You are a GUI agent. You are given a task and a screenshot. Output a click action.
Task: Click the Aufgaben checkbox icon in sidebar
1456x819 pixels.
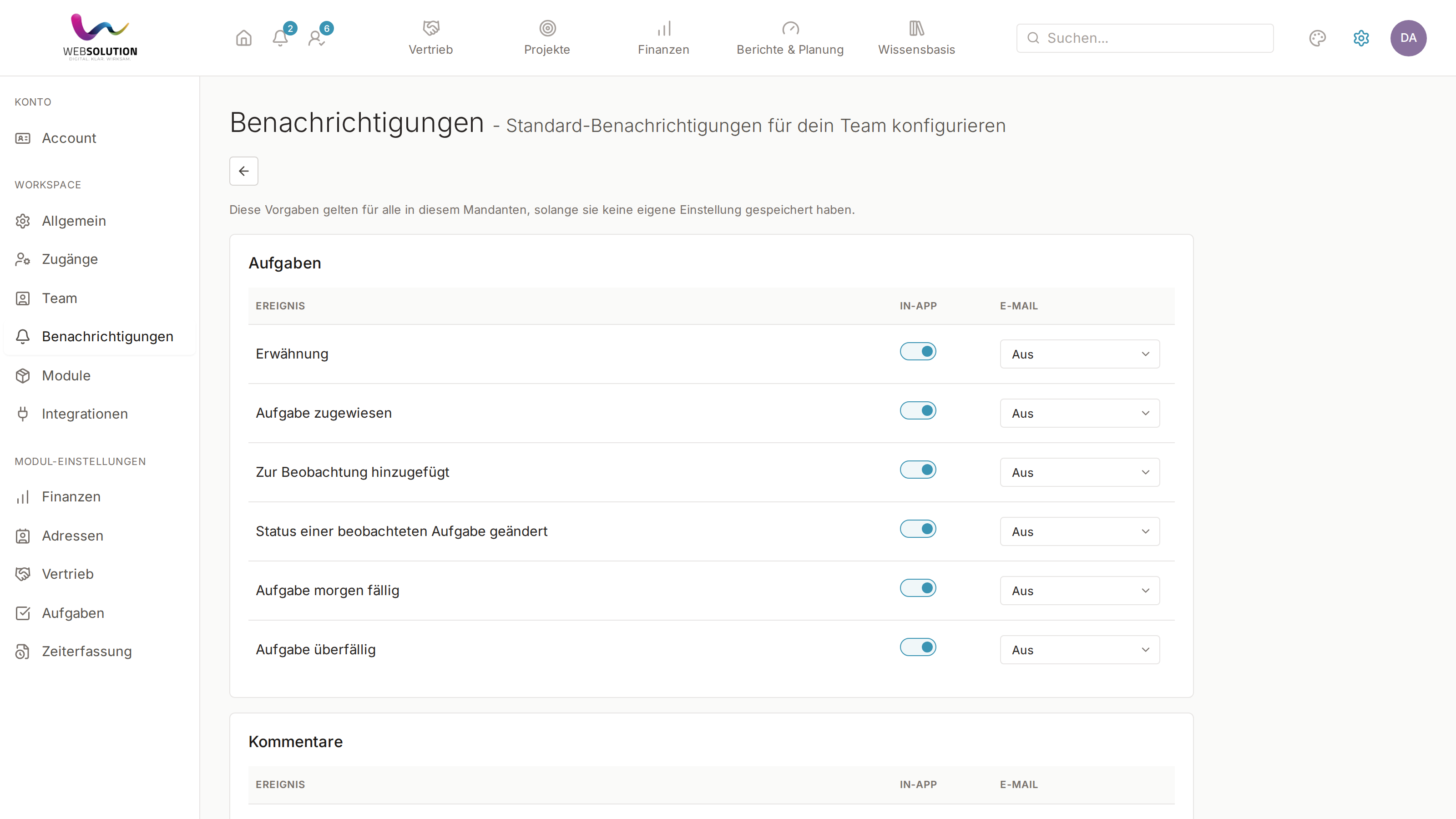23,613
